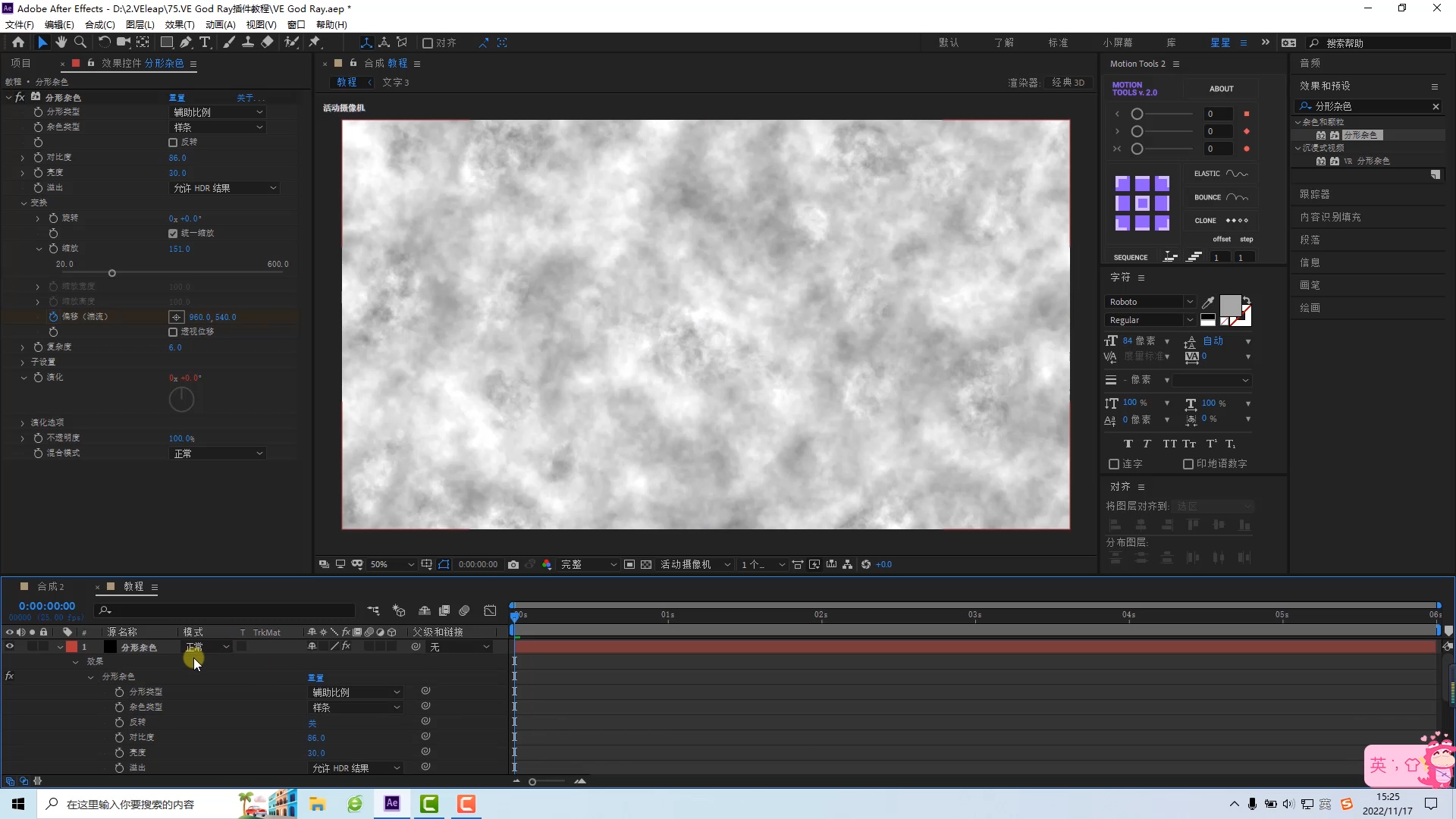Select the Rectangle shape tool

pos(167,42)
